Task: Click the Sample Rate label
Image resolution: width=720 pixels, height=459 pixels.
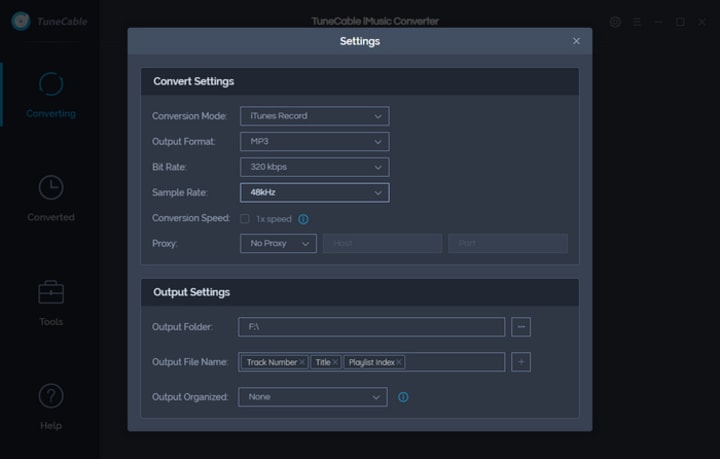Action: click(x=180, y=193)
